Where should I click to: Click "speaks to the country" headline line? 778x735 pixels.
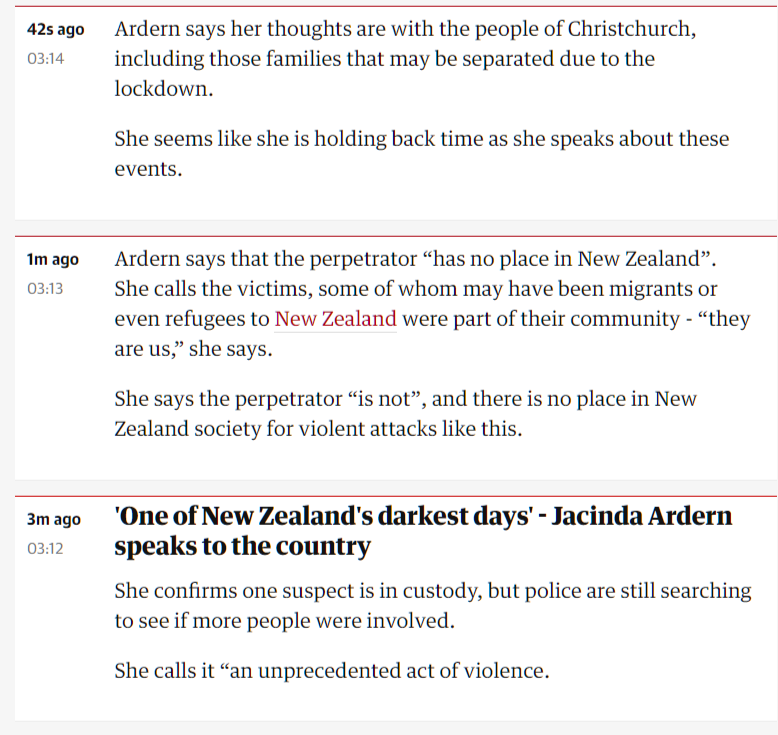pyautogui.click(x=242, y=546)
